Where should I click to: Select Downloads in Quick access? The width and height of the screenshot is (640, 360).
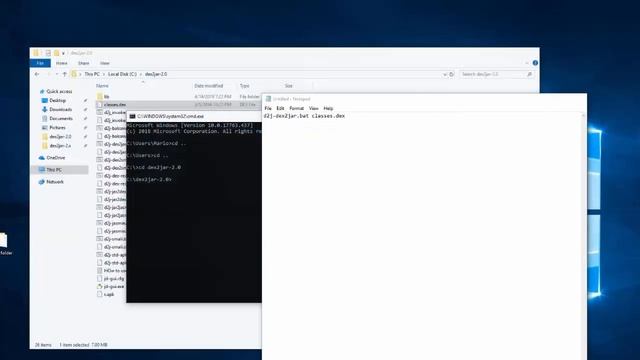tap(61, 109)
